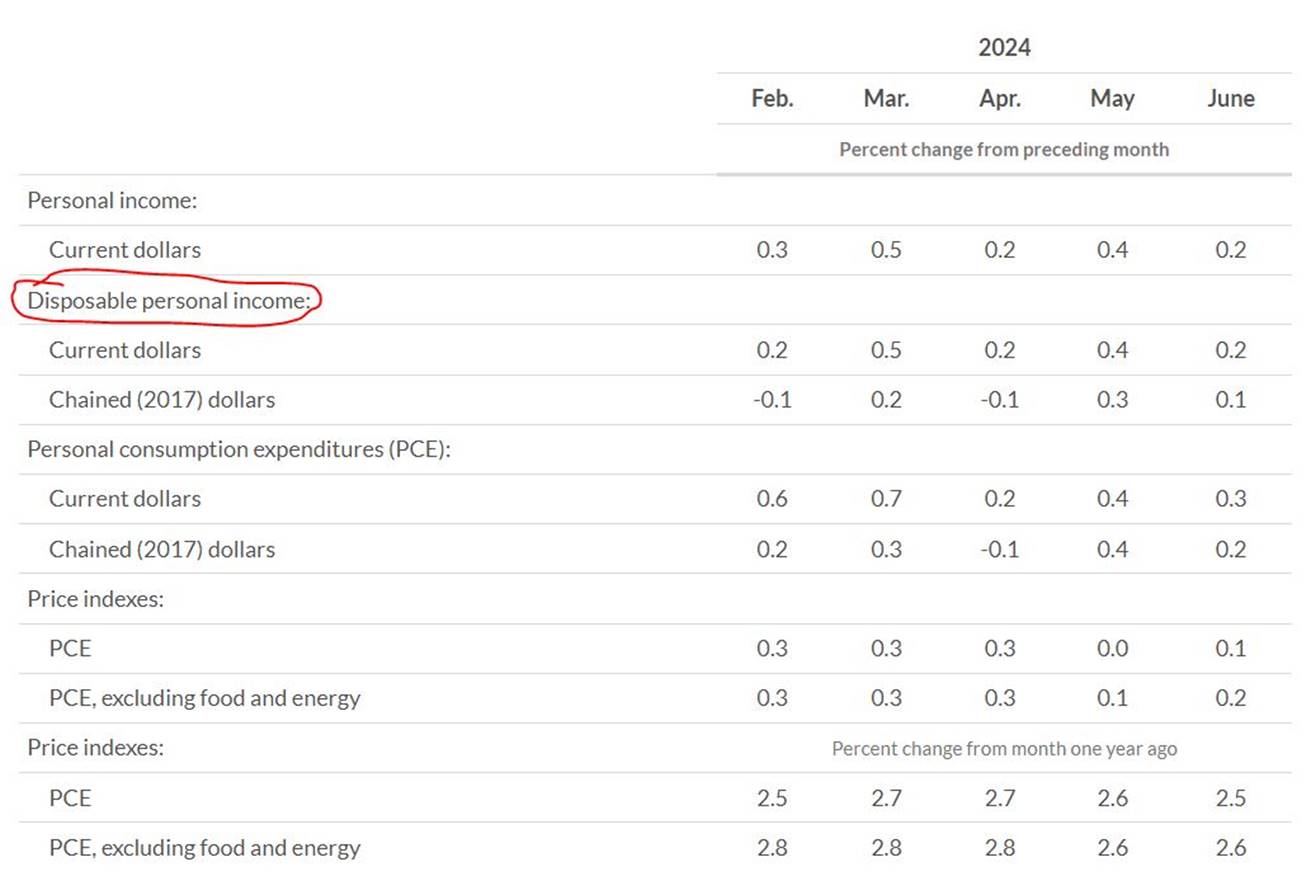Click 'Percent change from month one year ago' text
This screenshot has height=895, width=1311.
[x=1004, y=748]
